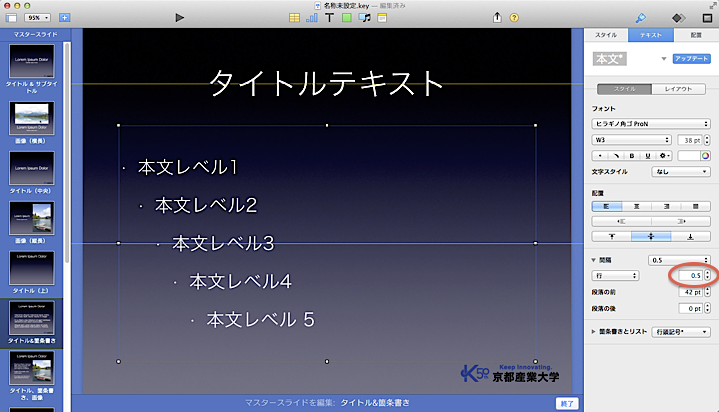
Task: Switch to the スタイル inspector tab
Action: [x=606, y=35]
